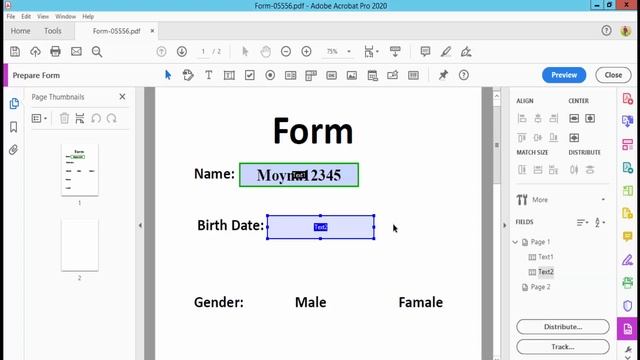
Task: Go to previous page arrow
Action: pos(161,51)
